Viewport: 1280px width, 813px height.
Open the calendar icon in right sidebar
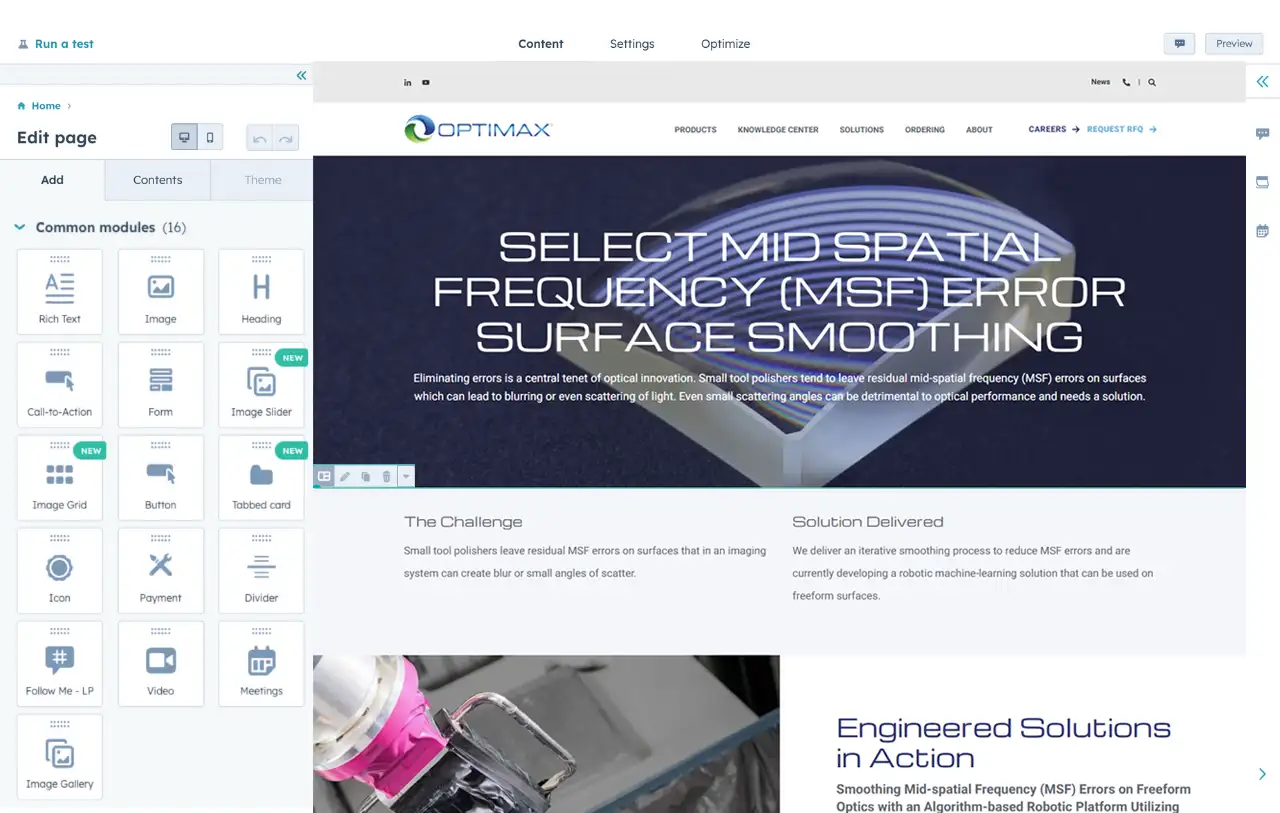tap(1262, 231)
